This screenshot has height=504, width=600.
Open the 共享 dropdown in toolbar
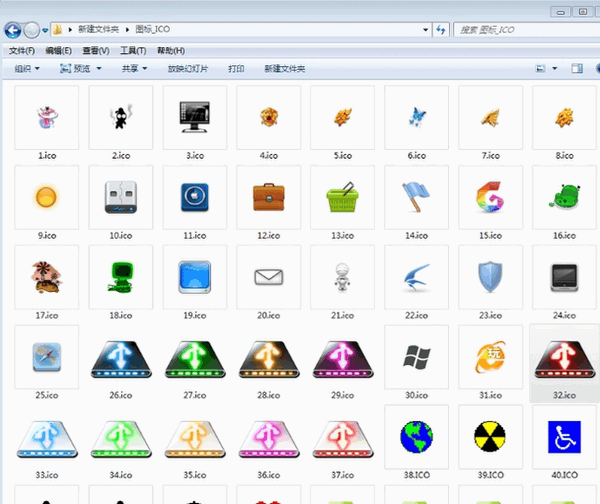(x=134, y=69)
